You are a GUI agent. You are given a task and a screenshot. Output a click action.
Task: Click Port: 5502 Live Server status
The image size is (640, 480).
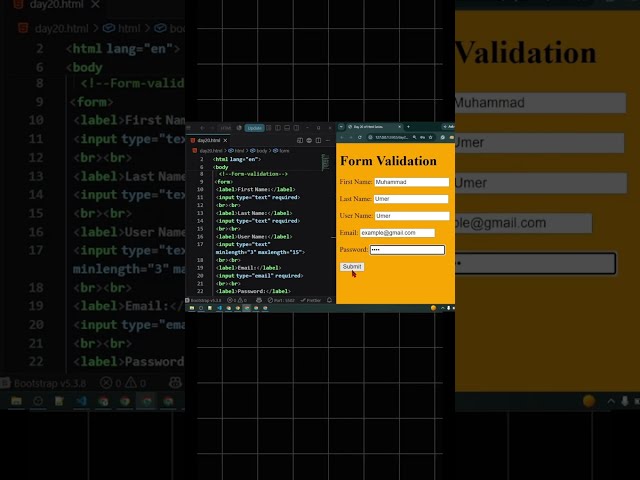click(281, 300)
